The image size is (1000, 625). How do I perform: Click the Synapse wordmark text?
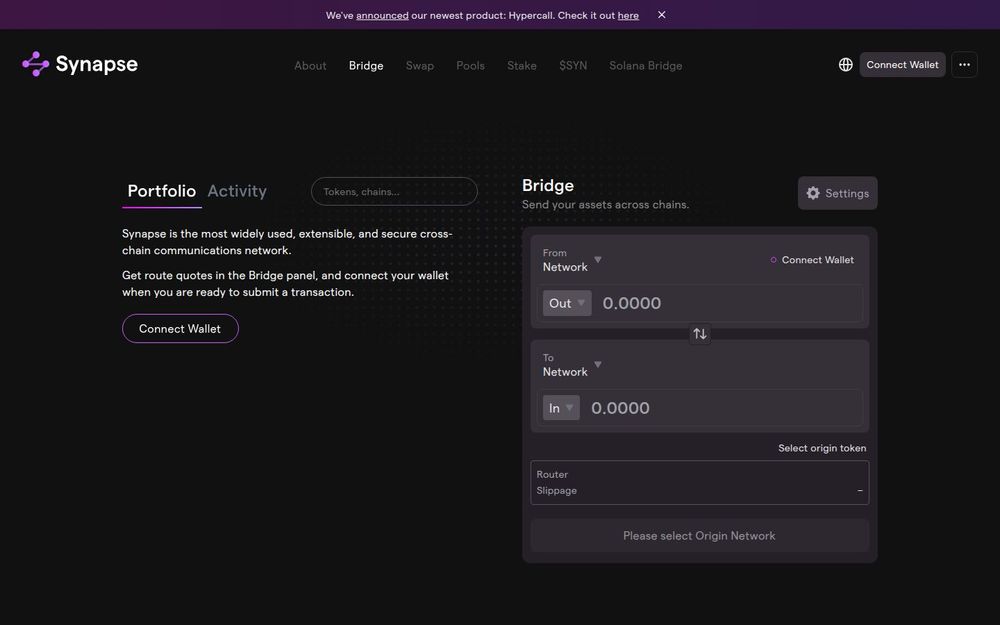pyautogui.click(x=96, y=64)
